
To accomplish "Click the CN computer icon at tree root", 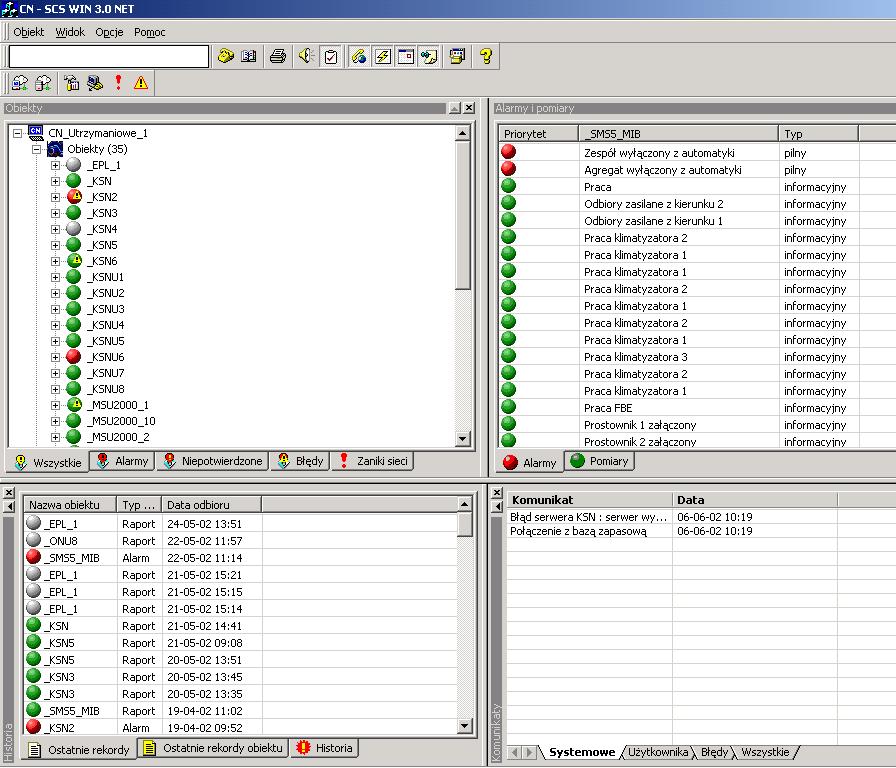I will pos(36,133).
